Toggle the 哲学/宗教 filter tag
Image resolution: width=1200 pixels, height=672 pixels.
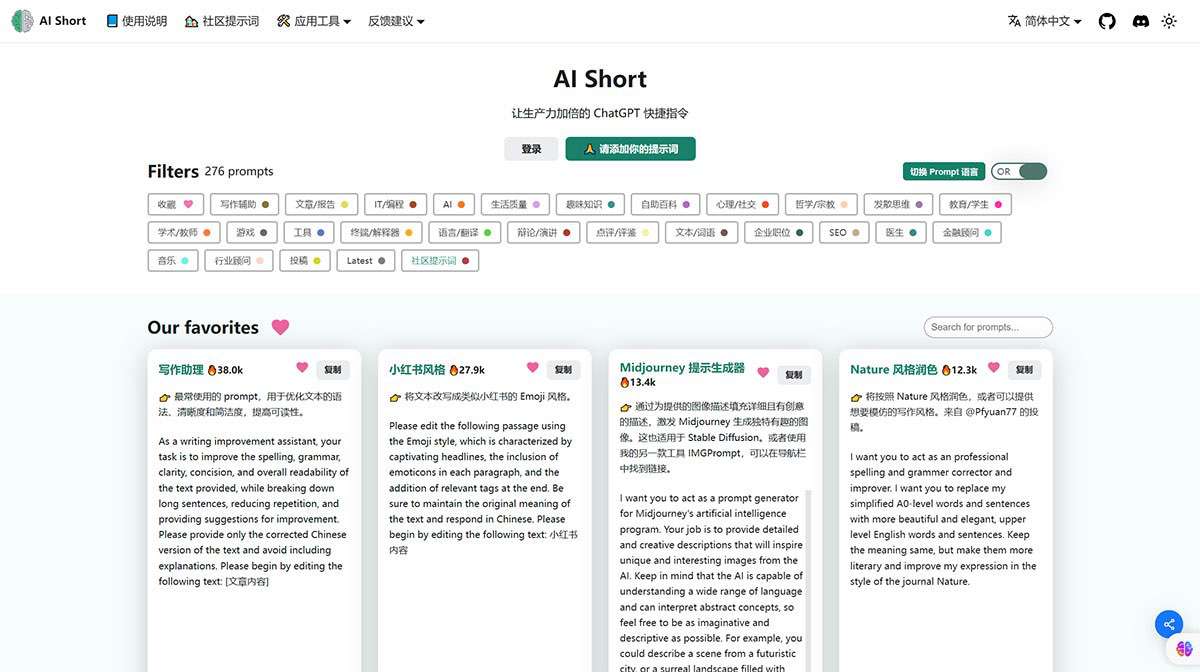point(820,204)
